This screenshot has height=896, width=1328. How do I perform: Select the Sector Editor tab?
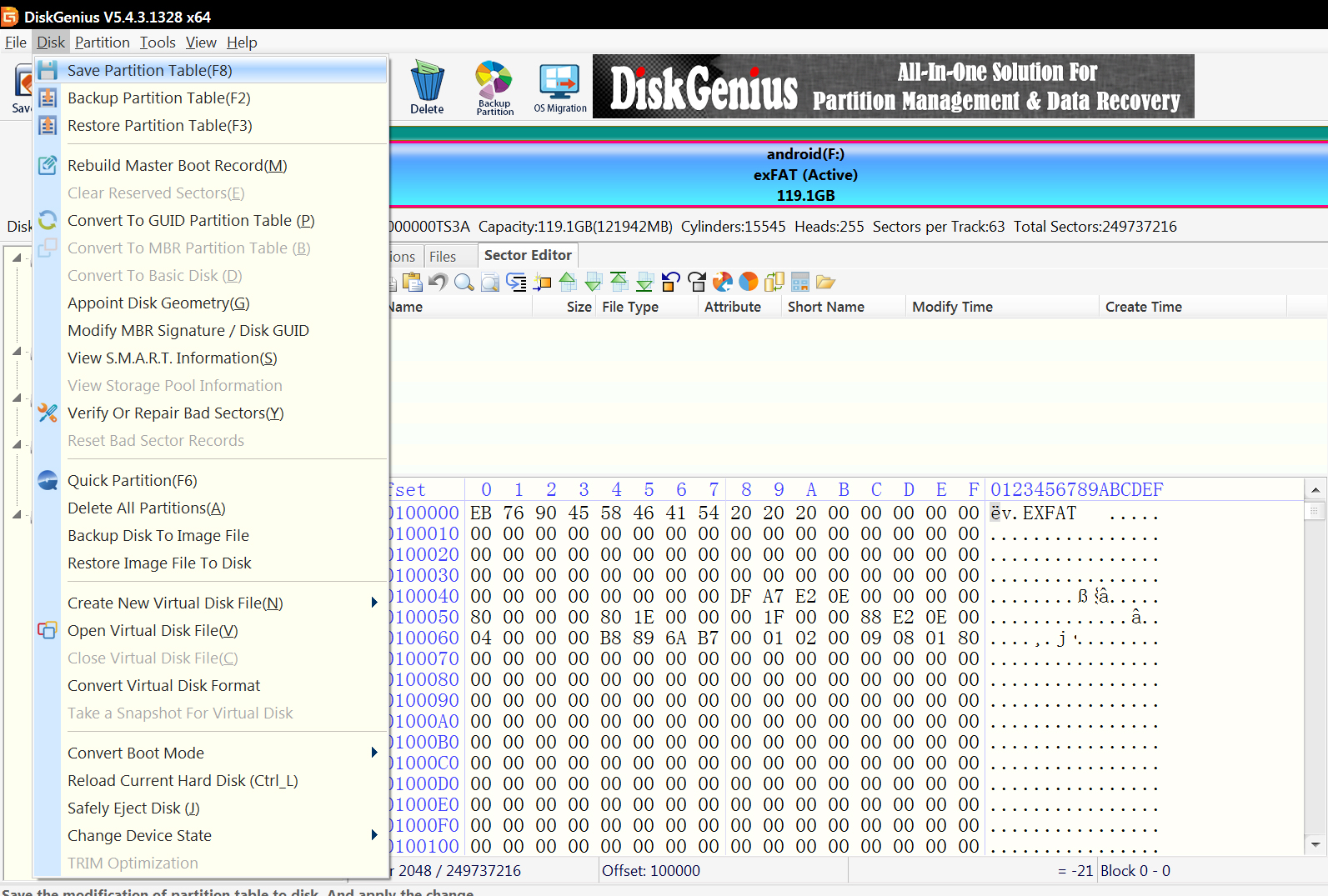click(x=528, y=255)
